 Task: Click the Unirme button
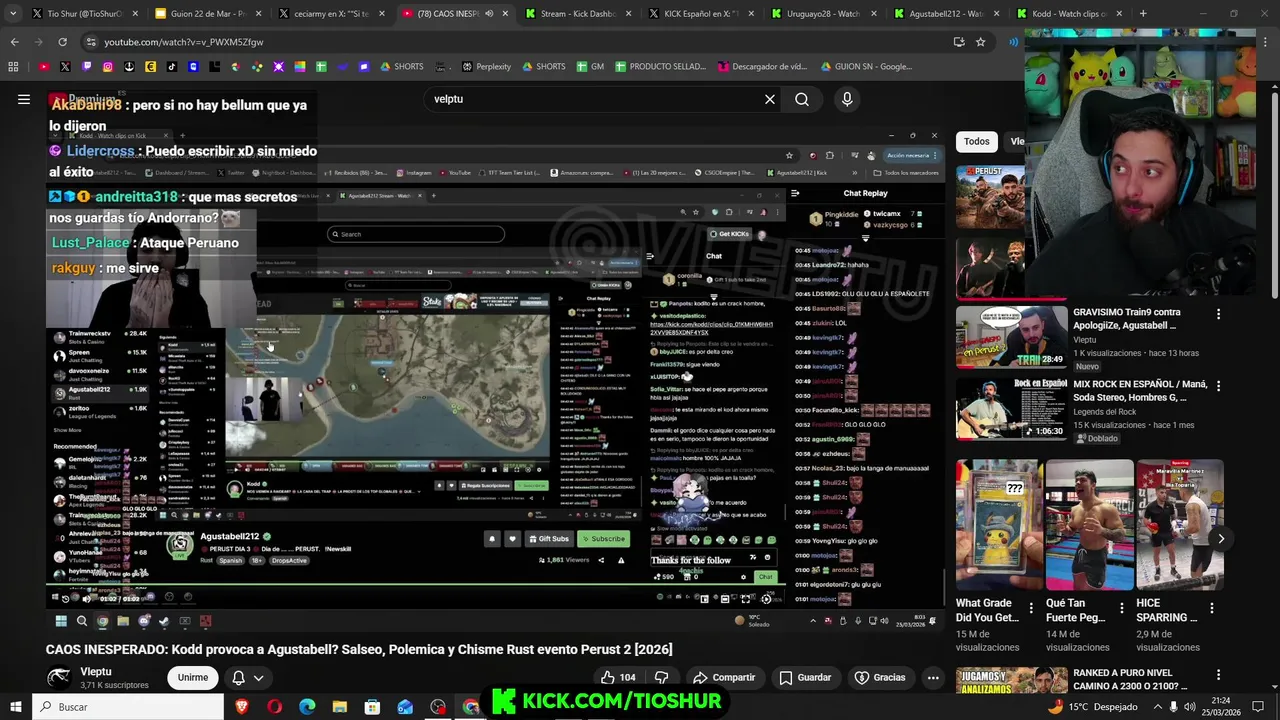click(x=193, y=677)
